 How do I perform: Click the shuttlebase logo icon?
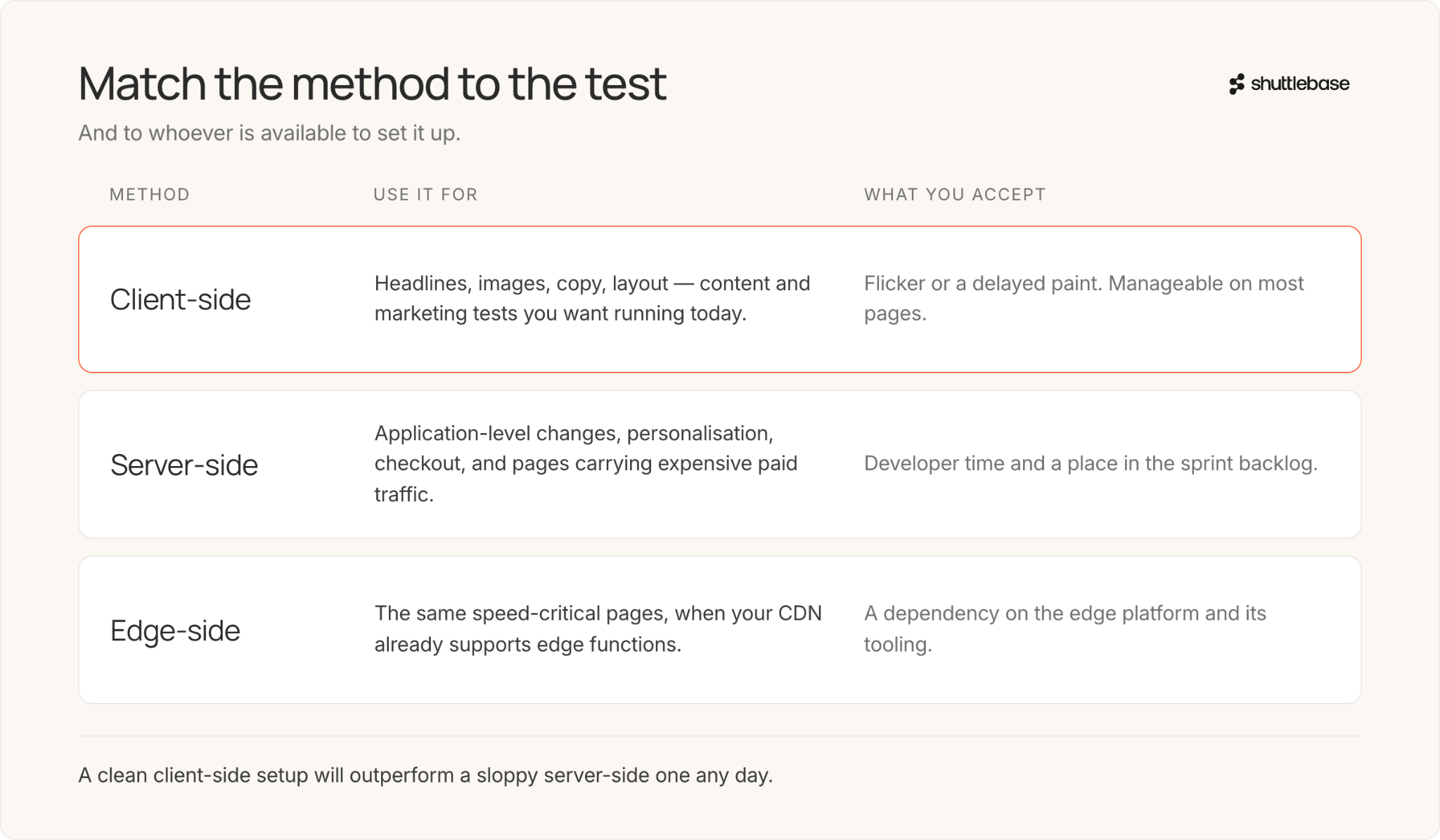click(x=1237, y=84)
